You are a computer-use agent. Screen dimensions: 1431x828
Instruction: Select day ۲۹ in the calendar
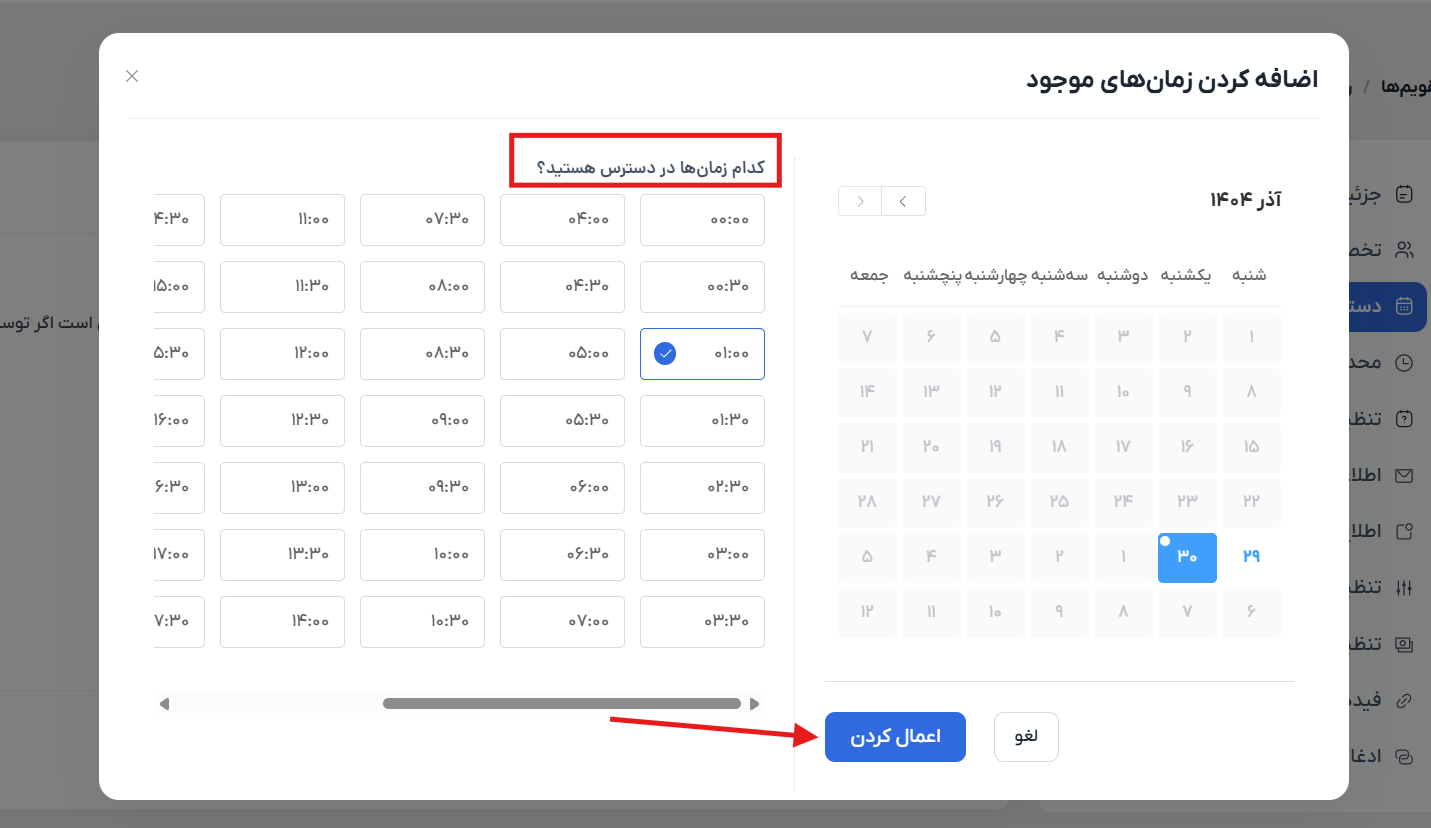tap(1251, 557)
